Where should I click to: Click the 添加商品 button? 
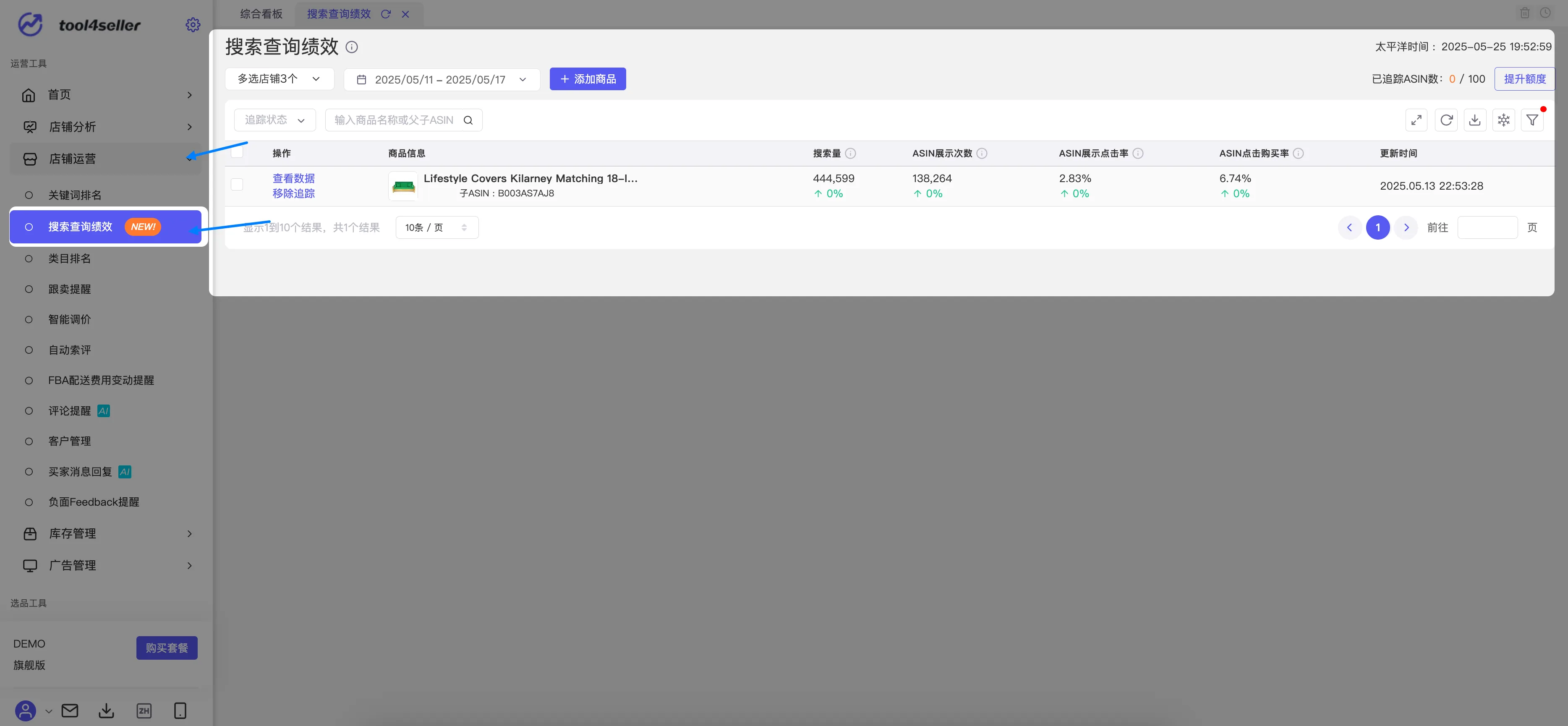(x=588, y=79)
